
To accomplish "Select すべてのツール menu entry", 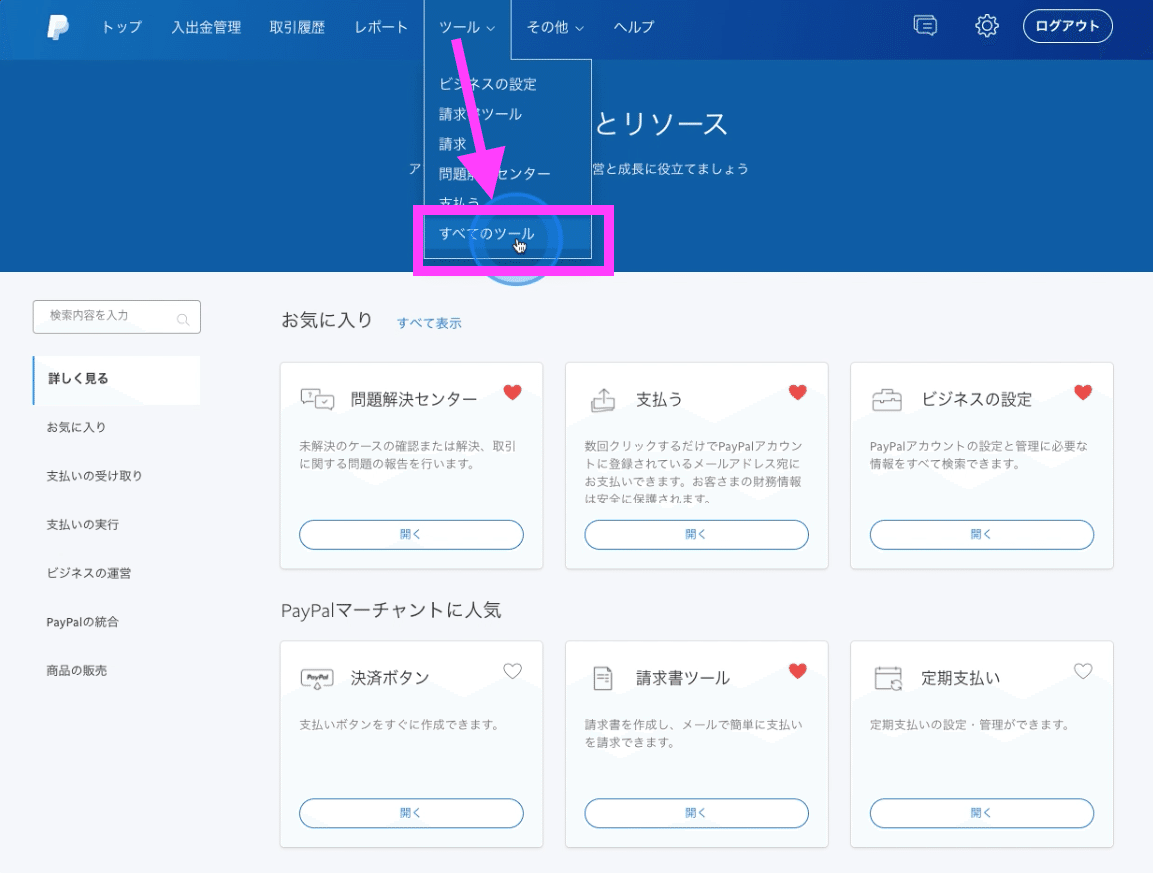I will pos(487,234).
